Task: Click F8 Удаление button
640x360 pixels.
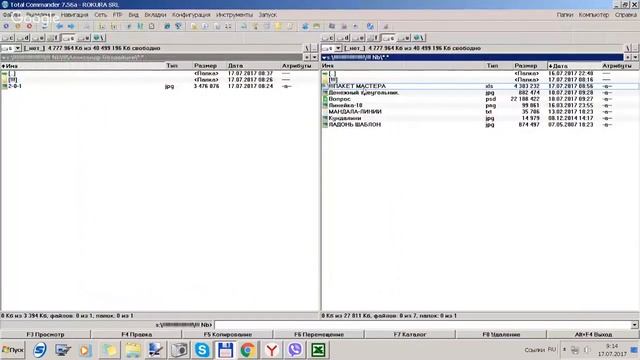Action: click(x=501, y=334)
